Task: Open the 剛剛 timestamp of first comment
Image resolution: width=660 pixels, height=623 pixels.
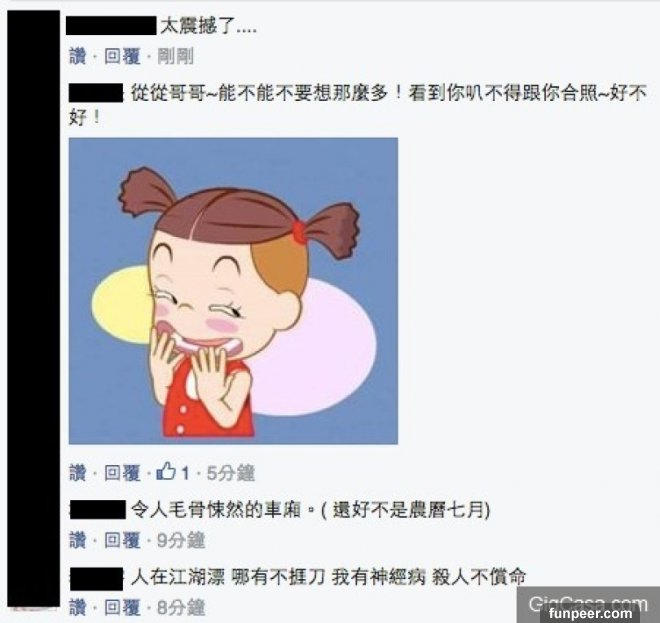Action: tap(176, 56)
